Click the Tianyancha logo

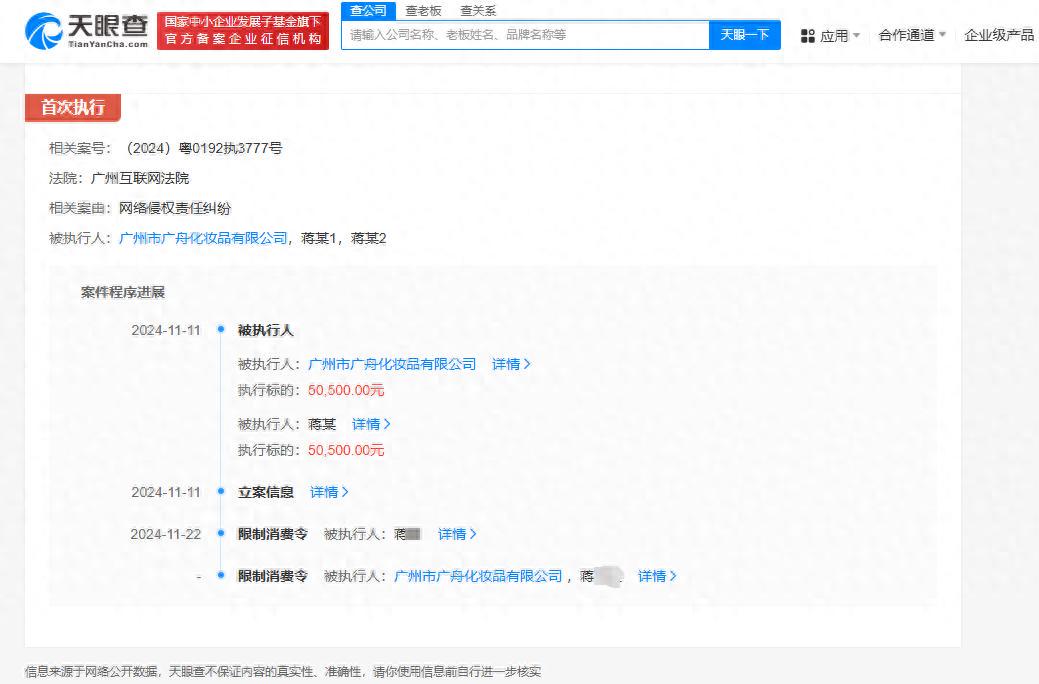click(87, 31)
